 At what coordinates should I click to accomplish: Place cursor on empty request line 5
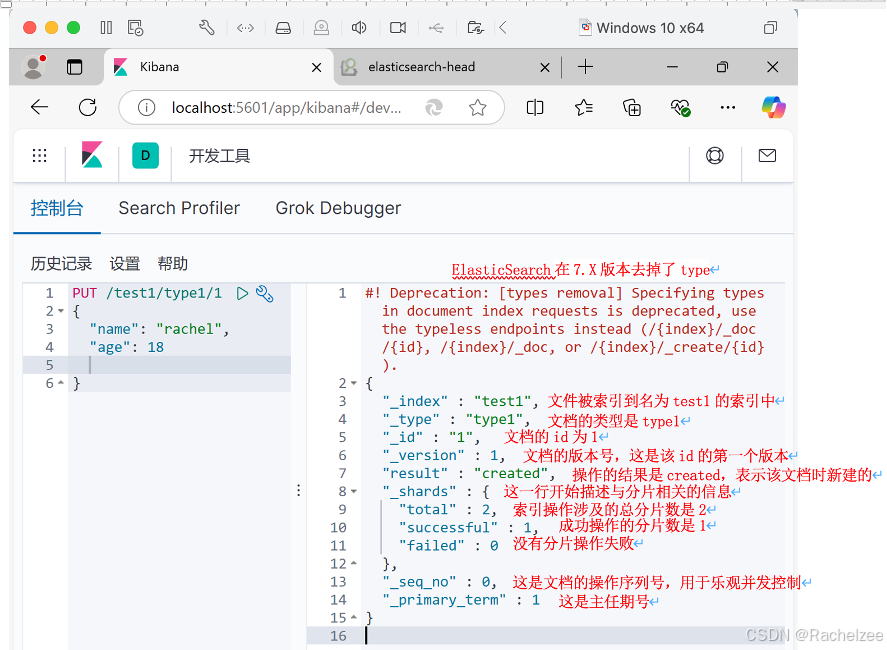click(x=179, y=365)
